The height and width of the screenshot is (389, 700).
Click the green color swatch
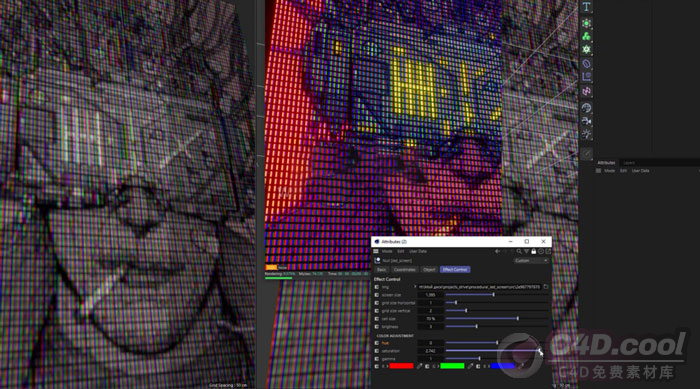point(452,366)
